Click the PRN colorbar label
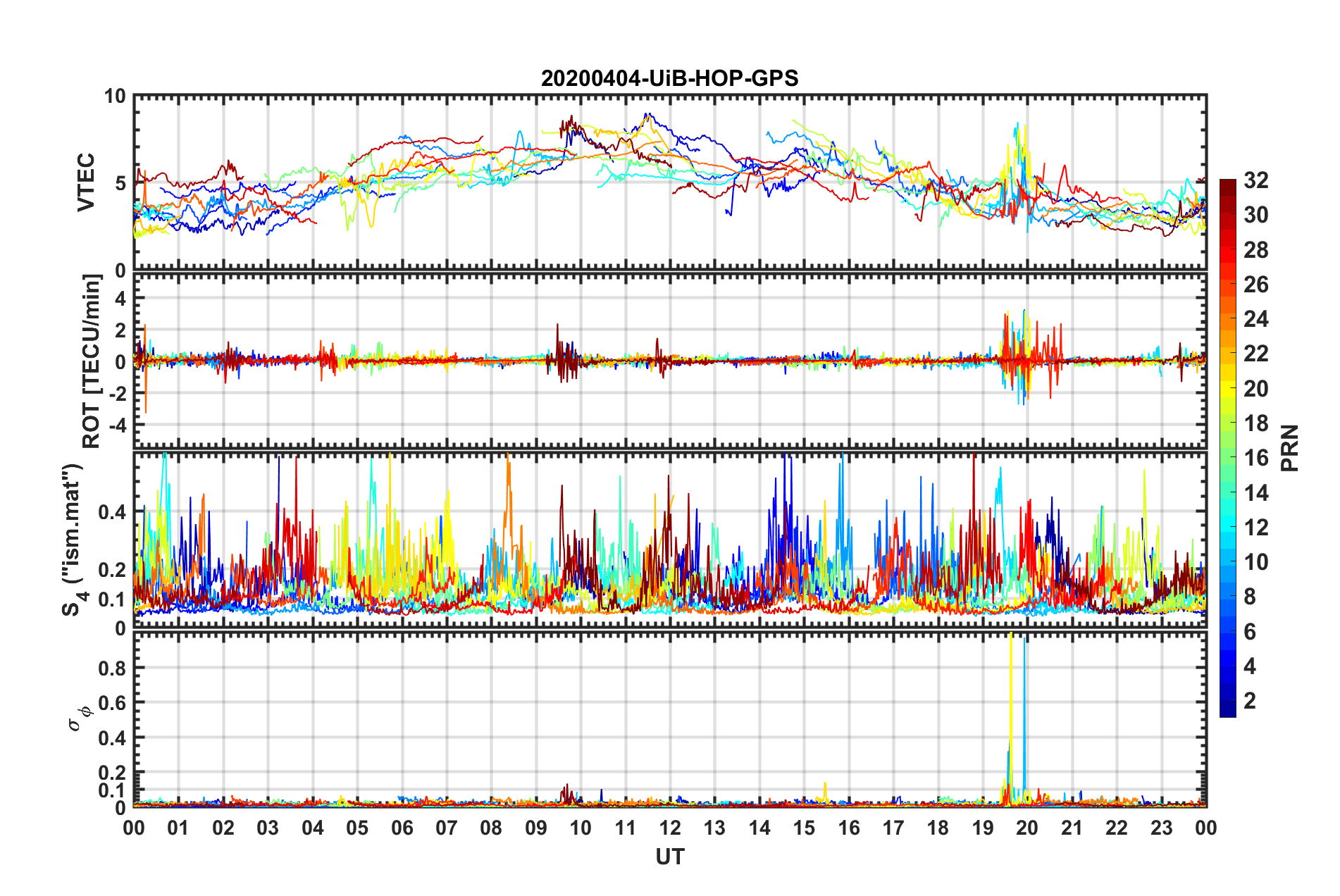The height and width of the screenshot is (896, 1340). (x=1289, y=448)
